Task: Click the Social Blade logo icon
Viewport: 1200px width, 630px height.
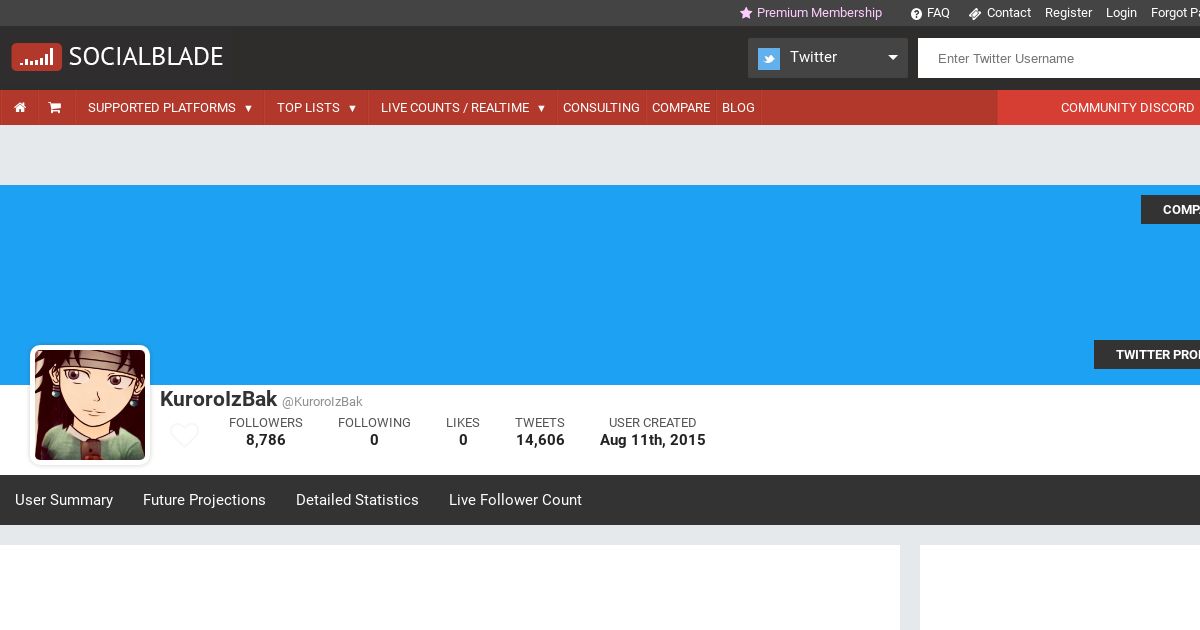Action: (37, 57)
